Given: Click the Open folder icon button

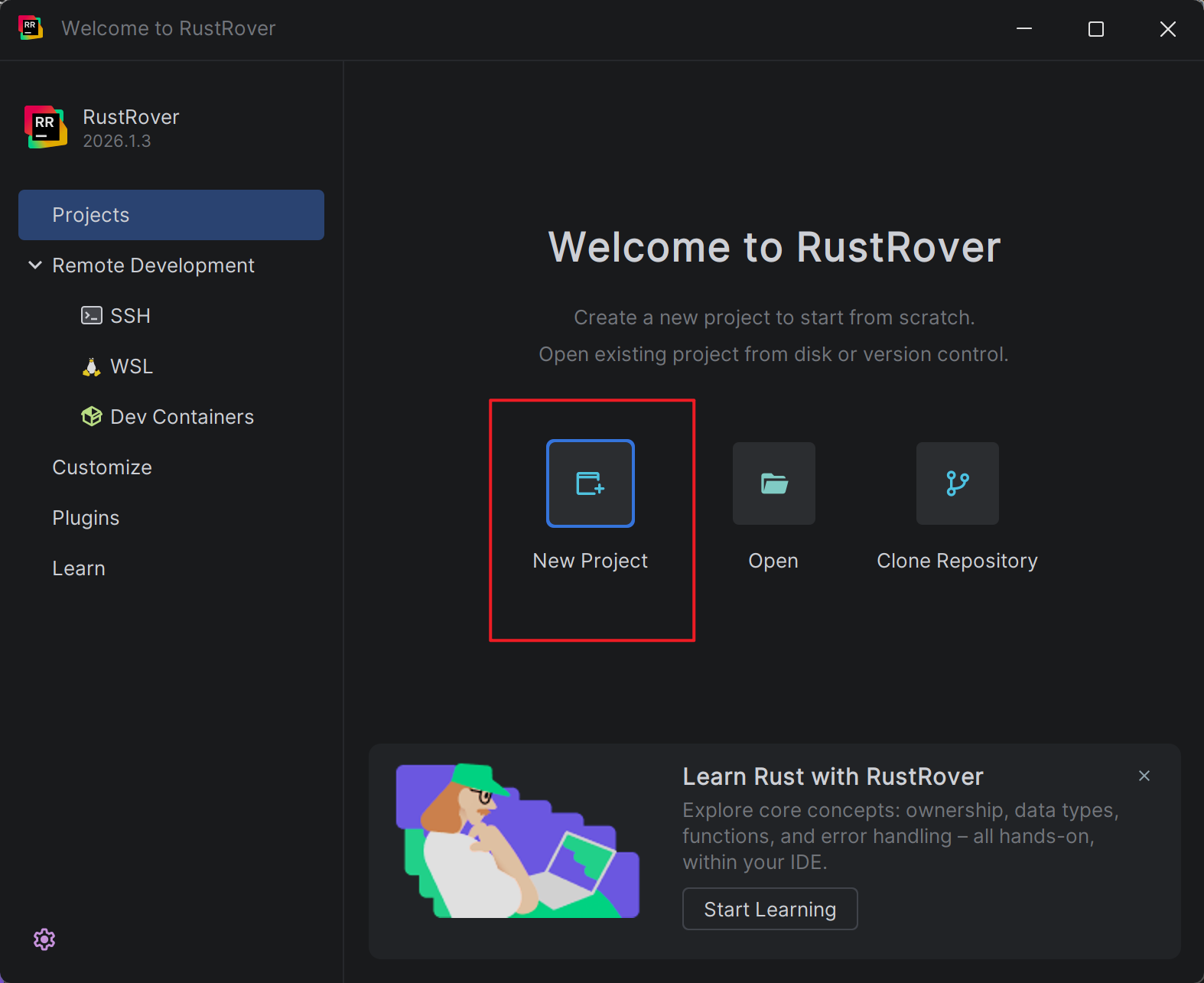Looking at the screenshot, I should coord(774,483).
